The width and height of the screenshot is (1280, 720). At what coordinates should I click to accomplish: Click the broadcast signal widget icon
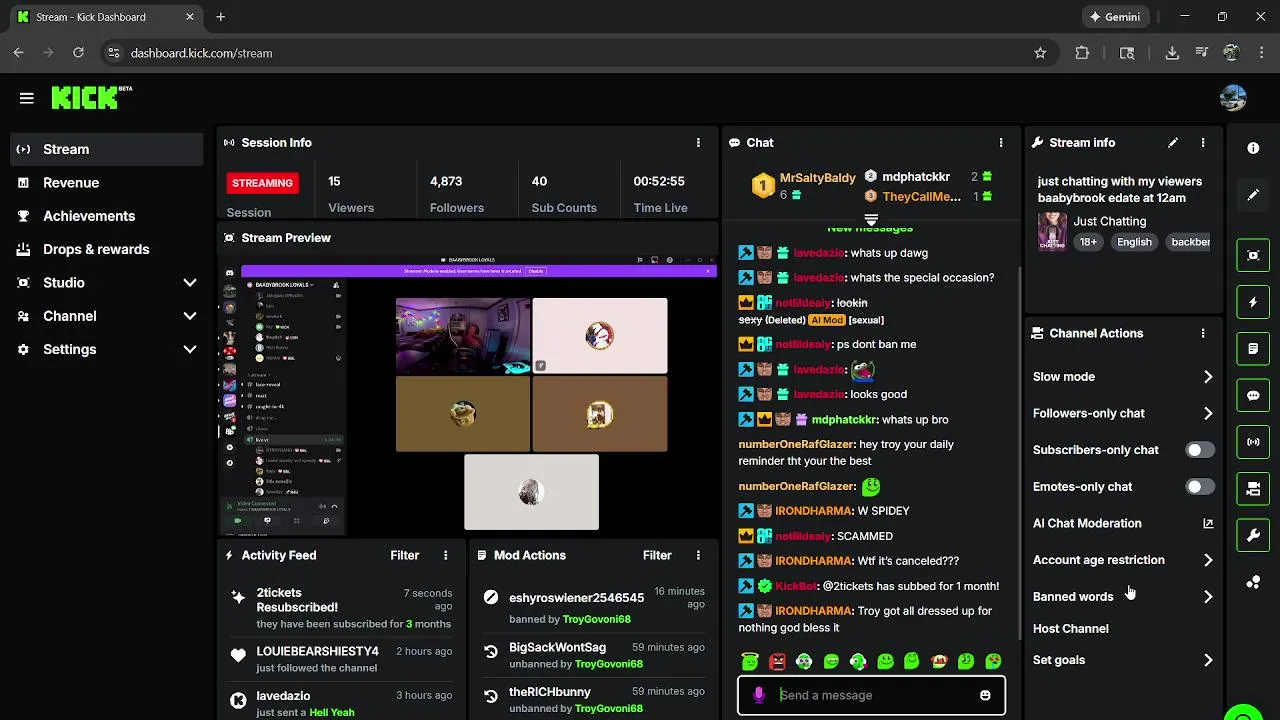1253,442
